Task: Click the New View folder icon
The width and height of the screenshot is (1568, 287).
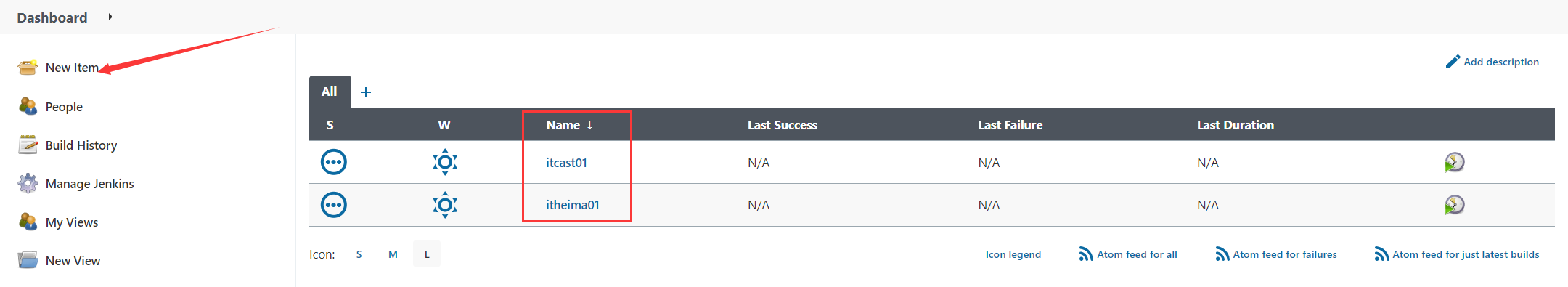Action: tap(28, 260)
